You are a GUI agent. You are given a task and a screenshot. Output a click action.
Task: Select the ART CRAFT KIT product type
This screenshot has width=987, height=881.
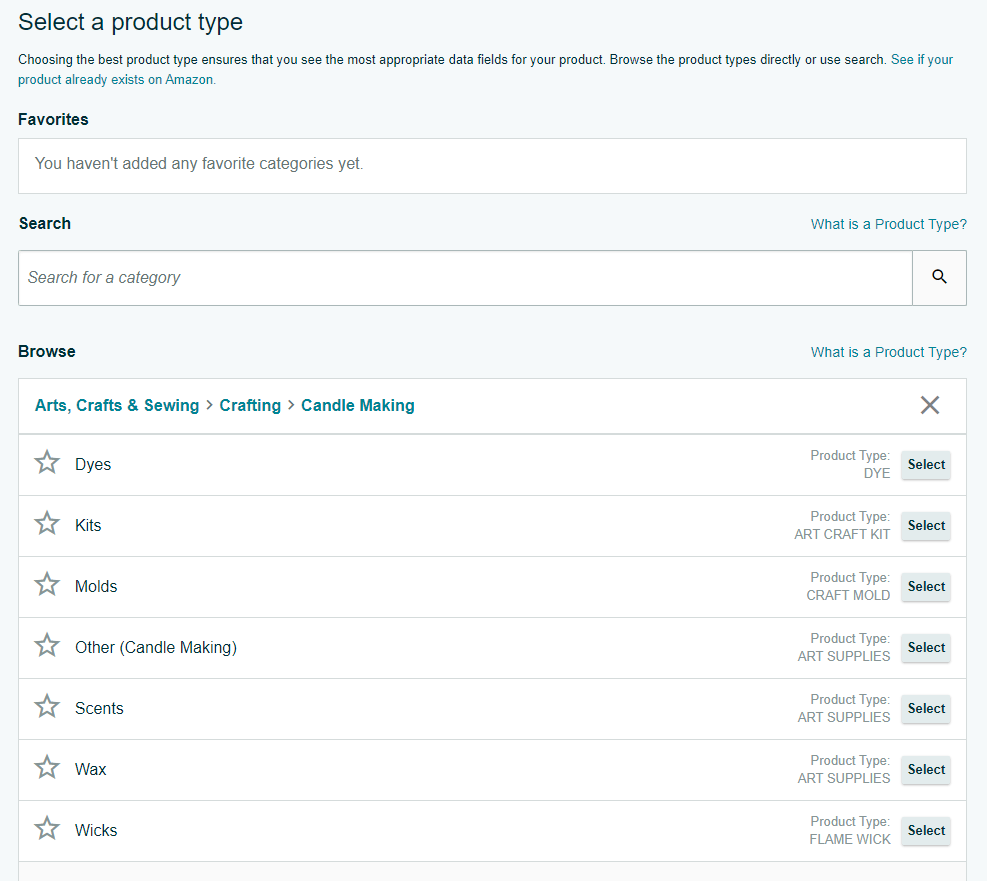point(925,526)
